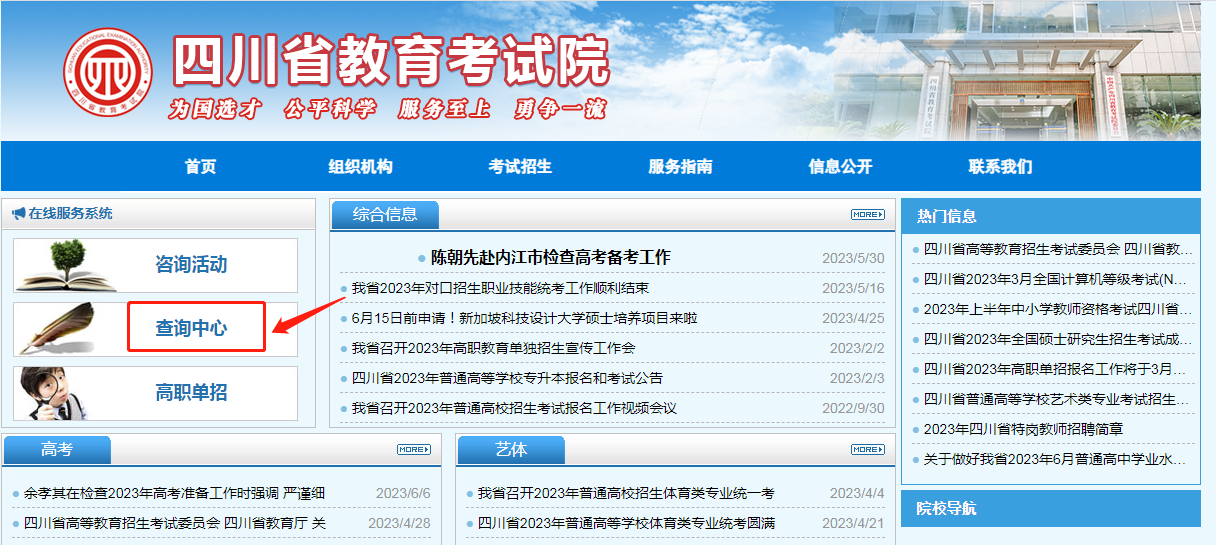1216x545 pixels.
Task: Open MORE button in 综合信息 section
Action: pyautogui.click(x=868, y=214)
